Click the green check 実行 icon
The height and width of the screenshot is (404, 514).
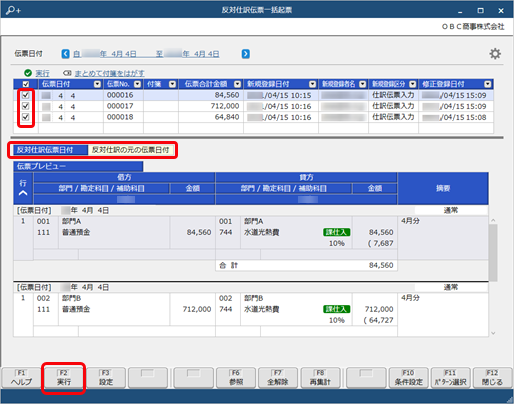[x=28, y=73]
